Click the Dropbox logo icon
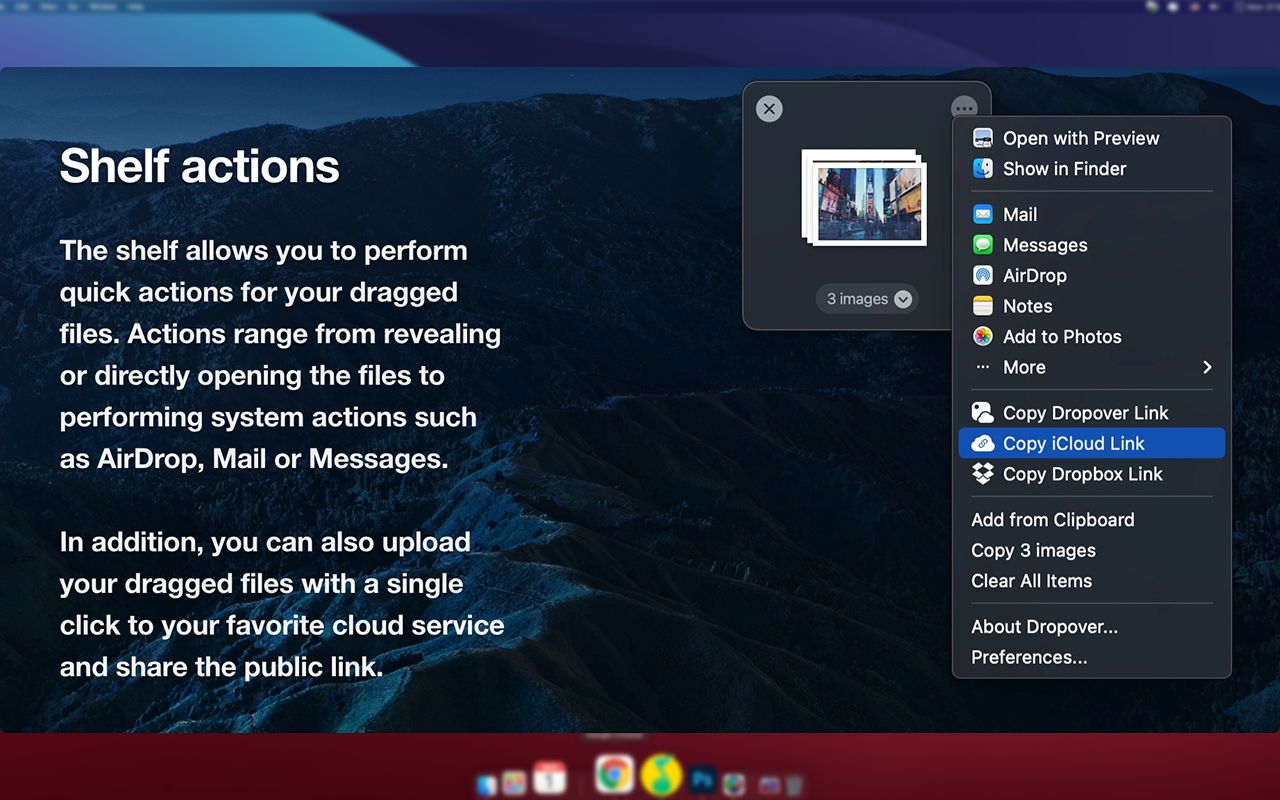Viewport: 1280px width, 800px height. [x=983, y=474]
